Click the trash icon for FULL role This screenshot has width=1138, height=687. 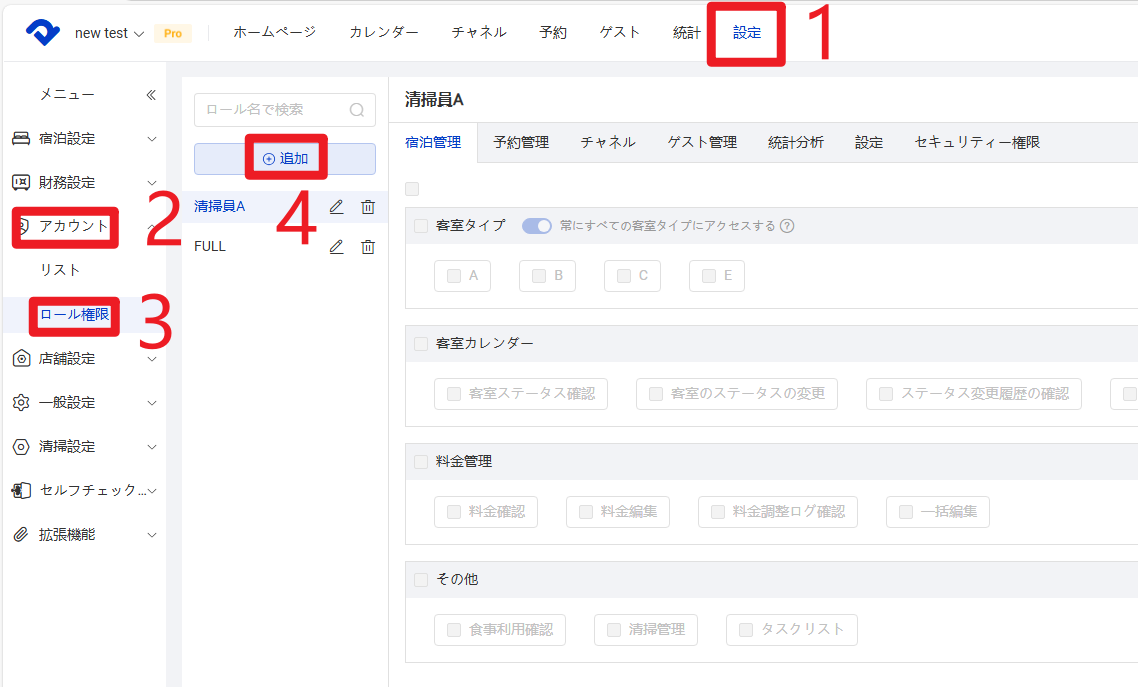coord(368,247)
